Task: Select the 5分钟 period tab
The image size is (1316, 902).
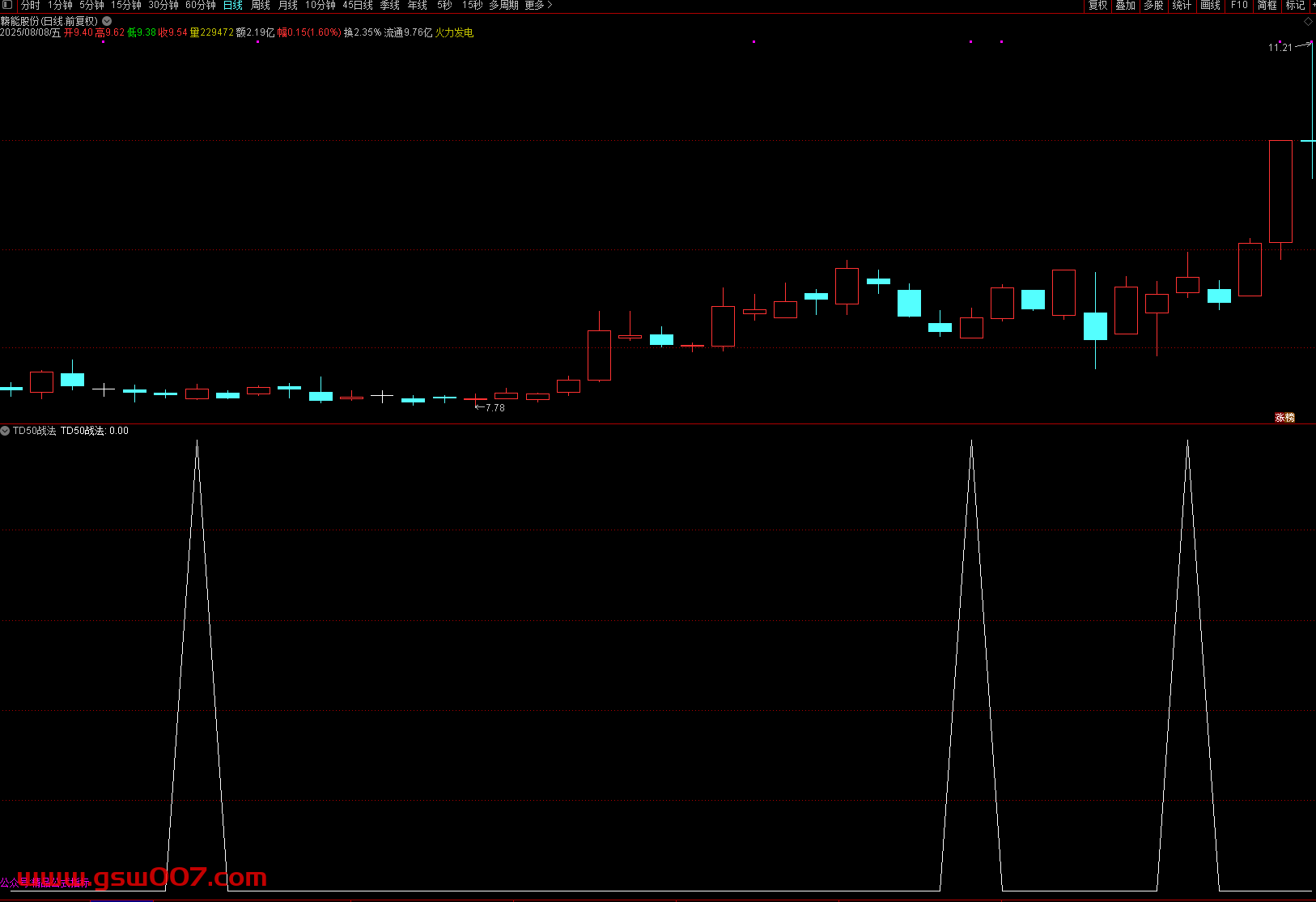Action: point(91,6)
